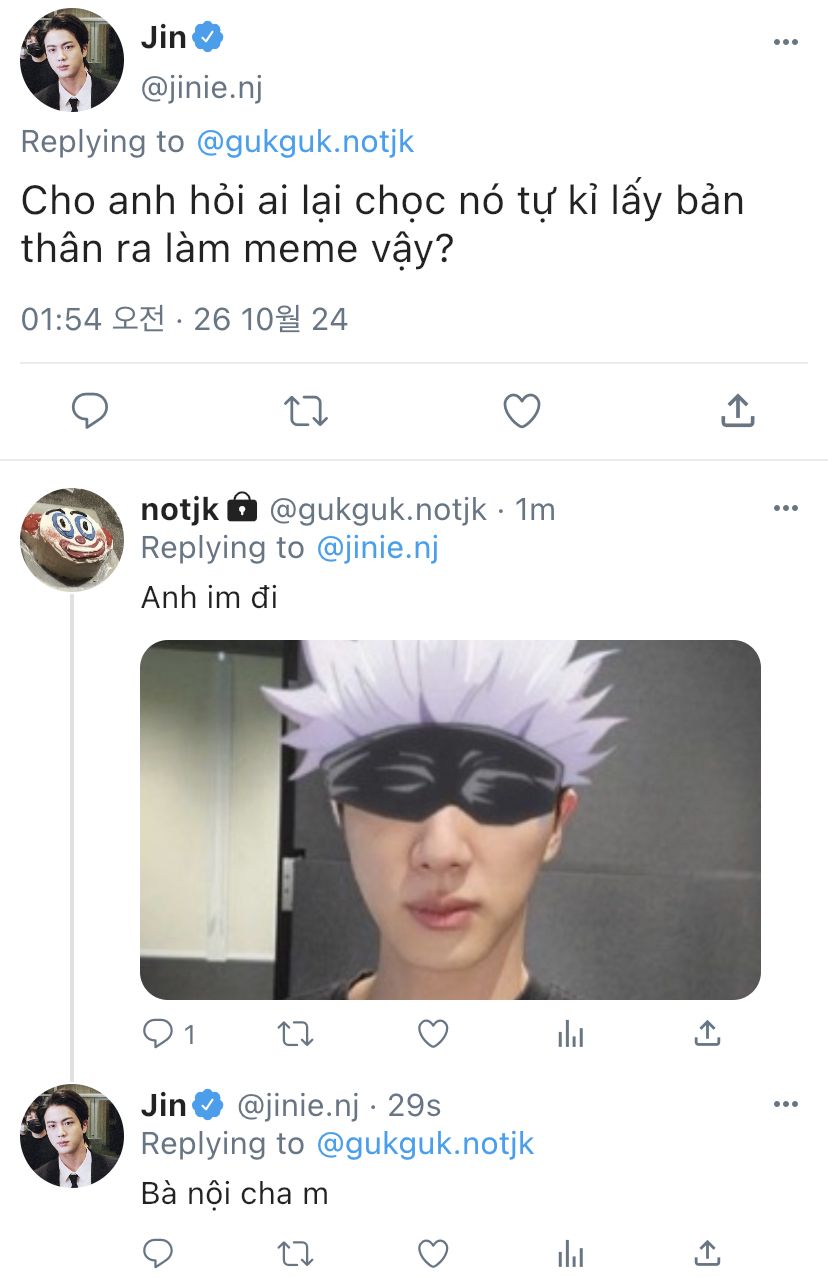Open more options on Jin's main tweet
Viewport: 828px width, 1278px height.
click(786, 42)
